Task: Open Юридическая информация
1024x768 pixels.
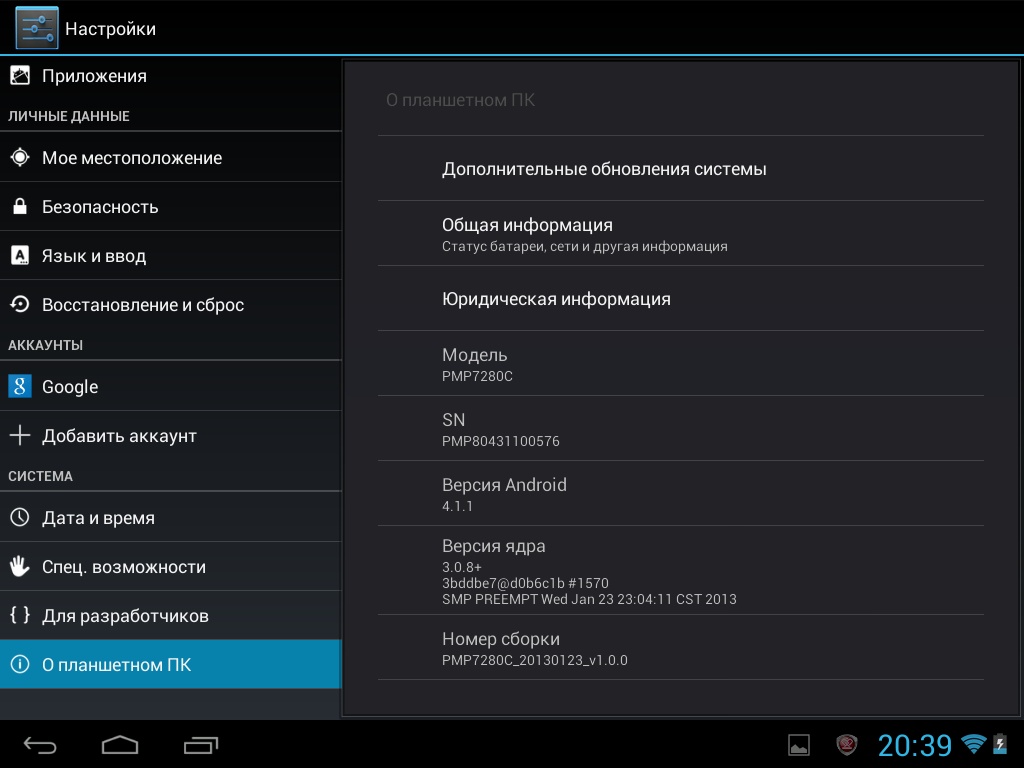Action: tap(556, 299)
